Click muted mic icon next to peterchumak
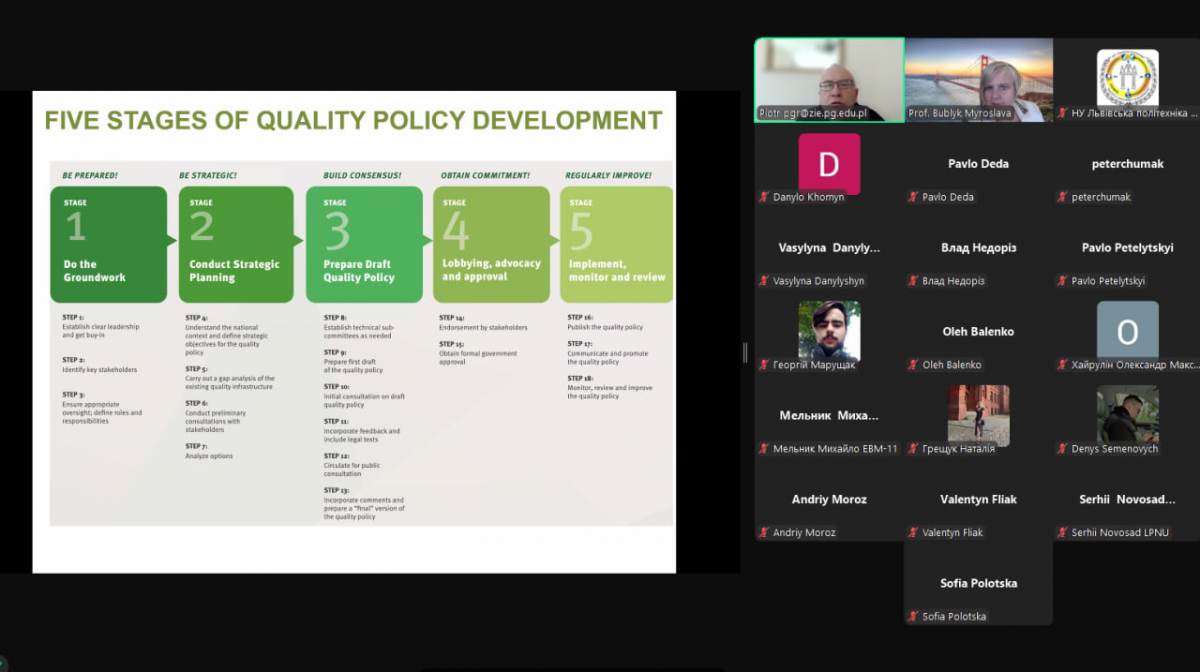Image resolution: width=1200 pixels, height=672 pixels. [1062, 197]
